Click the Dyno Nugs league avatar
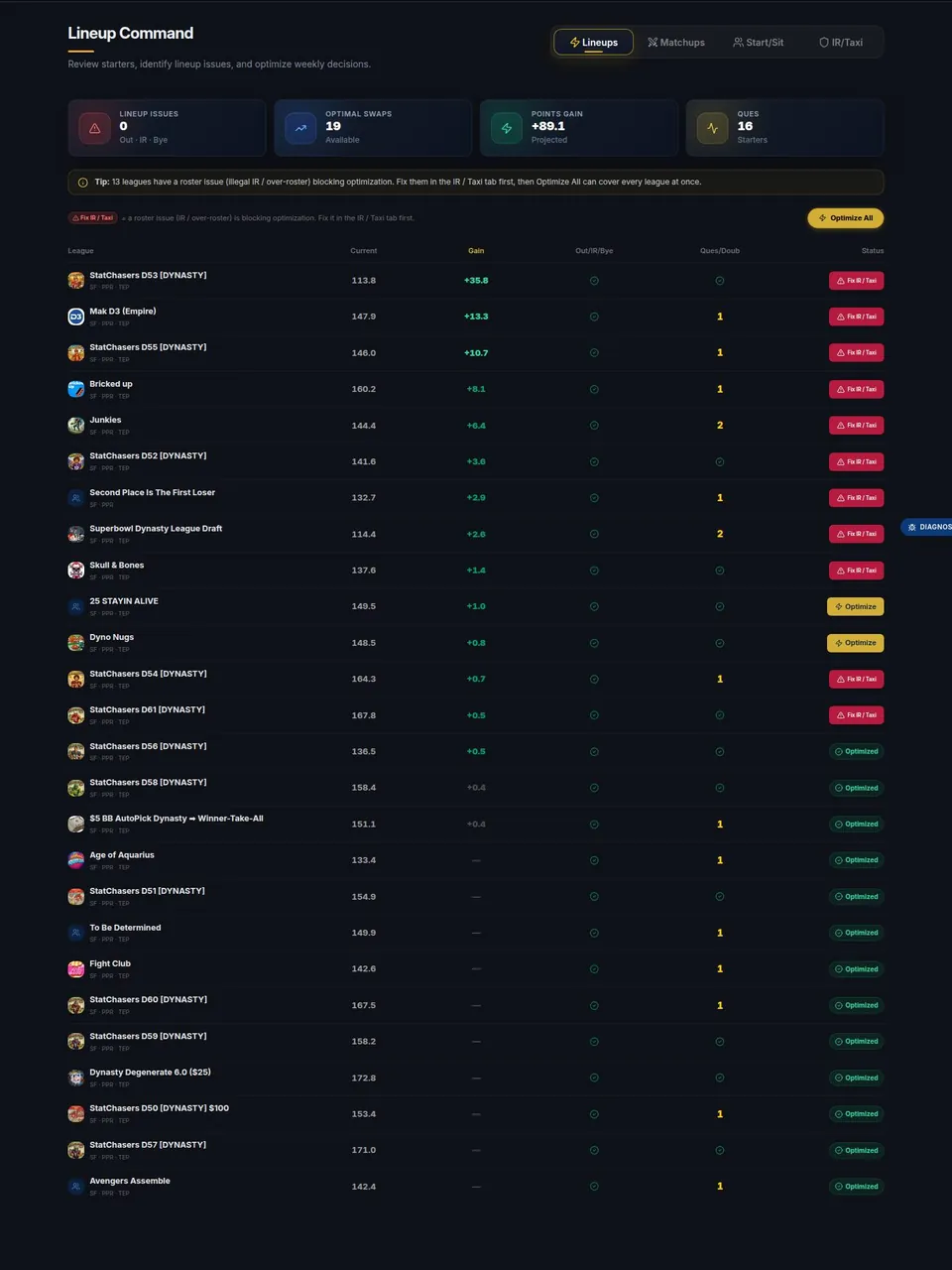This screenshot has width=952, height=1270. (x=75, y=643)
